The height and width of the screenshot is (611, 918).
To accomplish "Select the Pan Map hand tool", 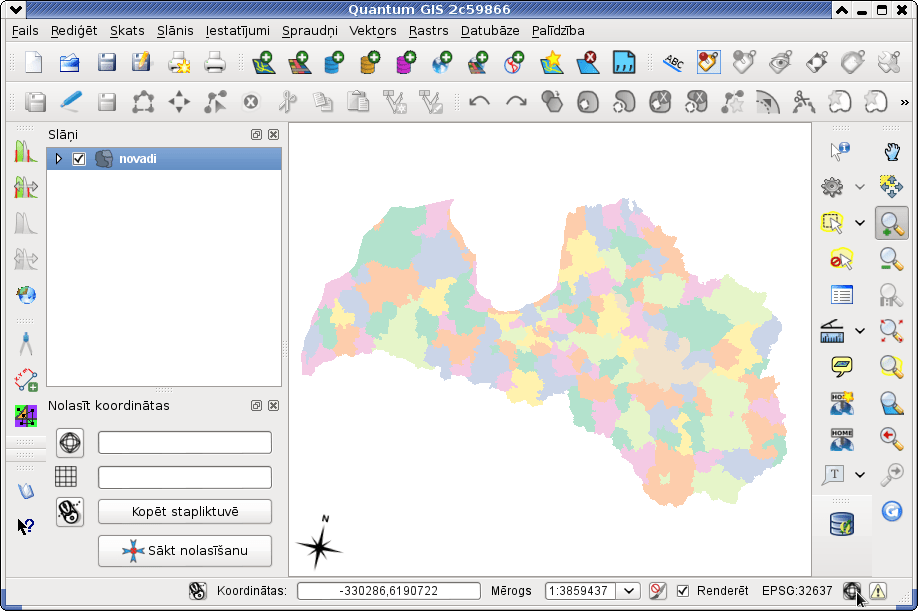I will click(892, 151).
